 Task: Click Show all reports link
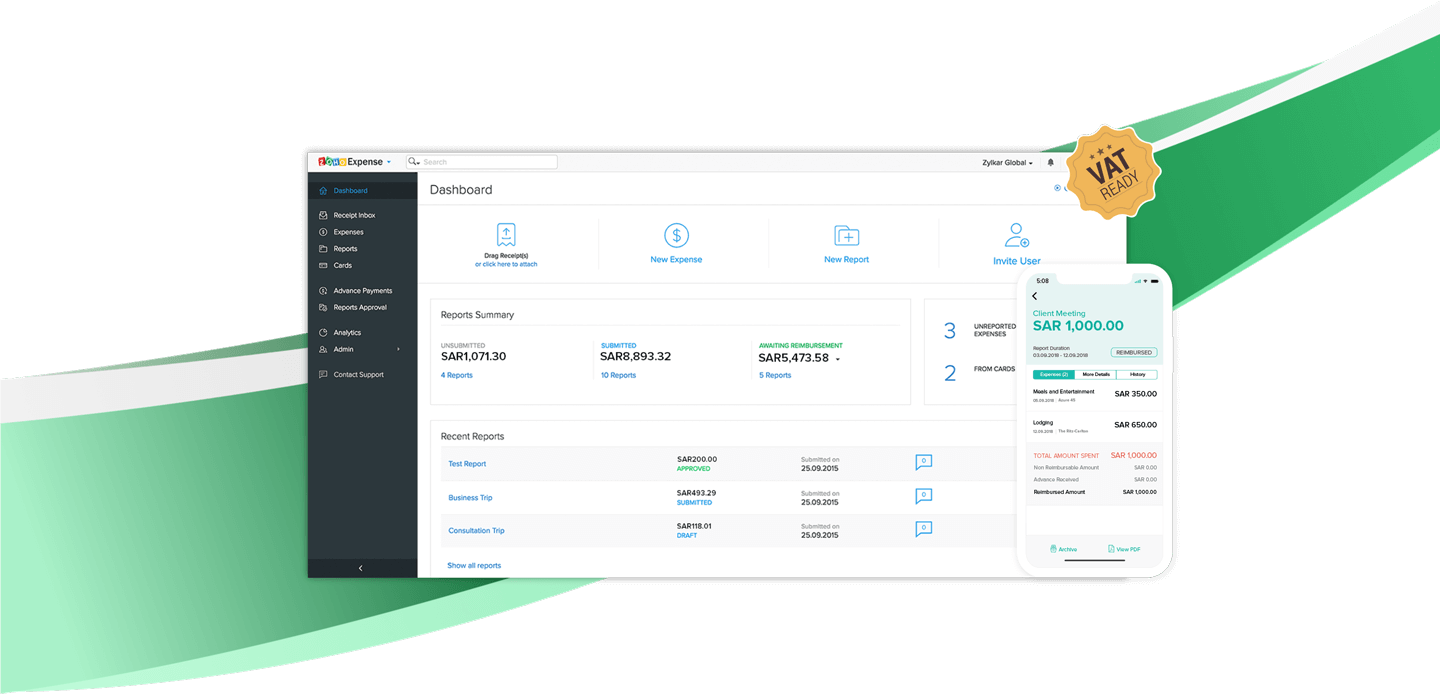click(474, 566)
